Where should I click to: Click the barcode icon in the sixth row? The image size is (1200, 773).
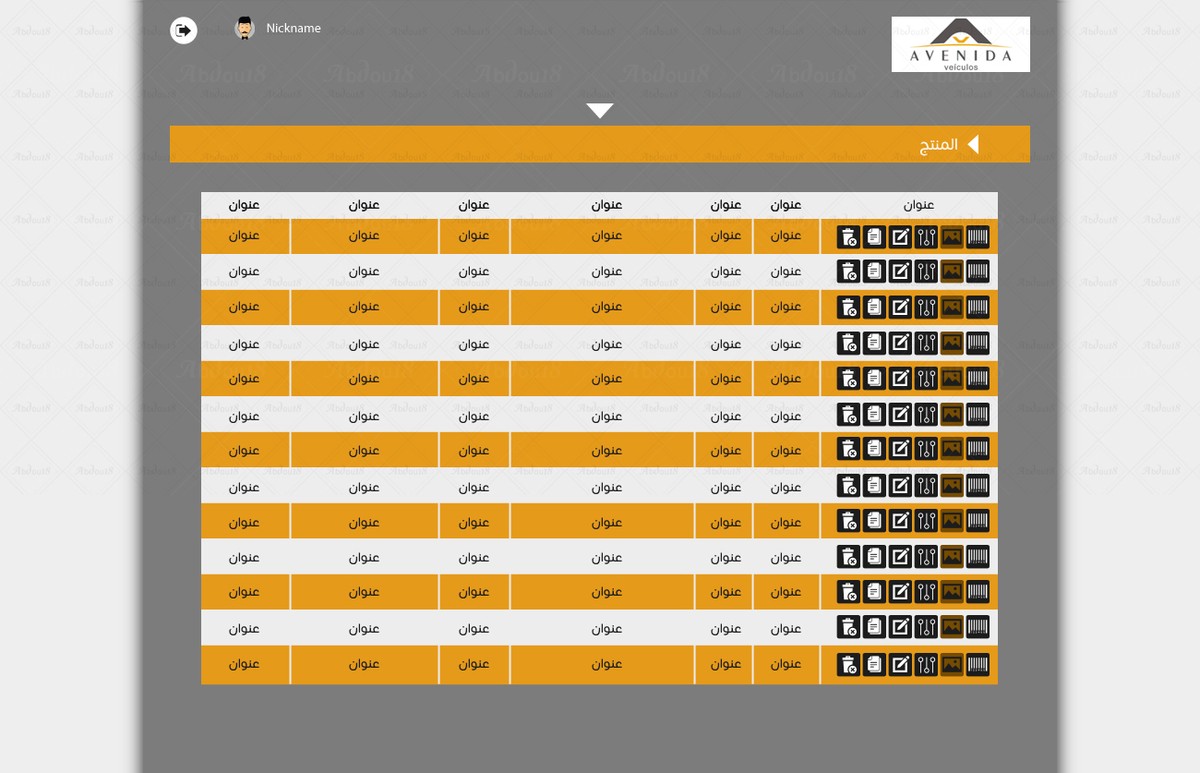coord(978,414)
